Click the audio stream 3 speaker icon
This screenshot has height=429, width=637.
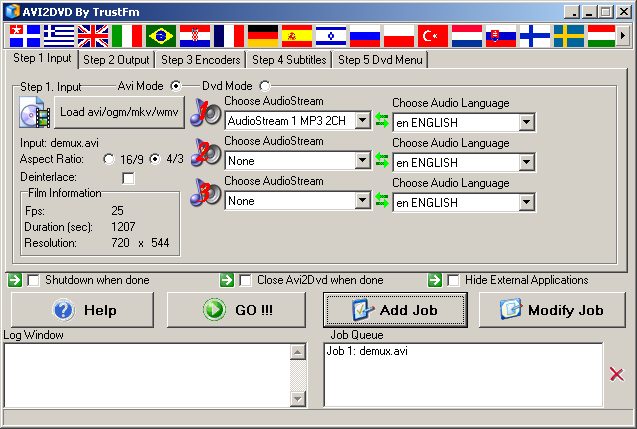206,193
